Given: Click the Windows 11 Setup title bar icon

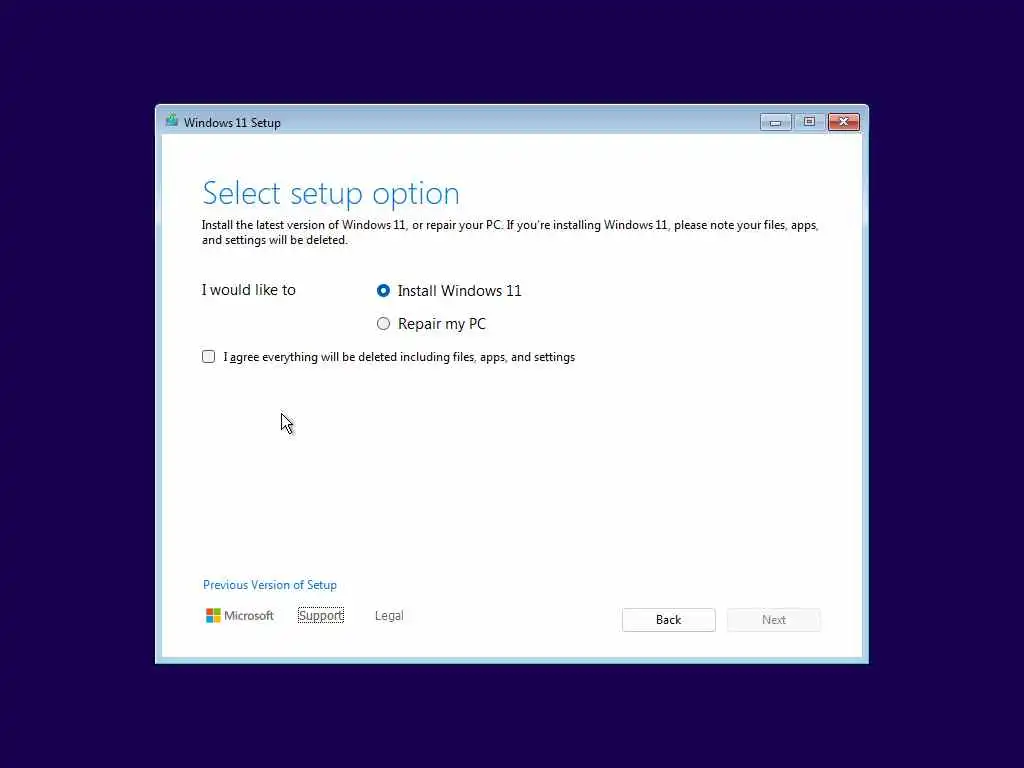Looking at the screenshot, I should tap(172, 121).
